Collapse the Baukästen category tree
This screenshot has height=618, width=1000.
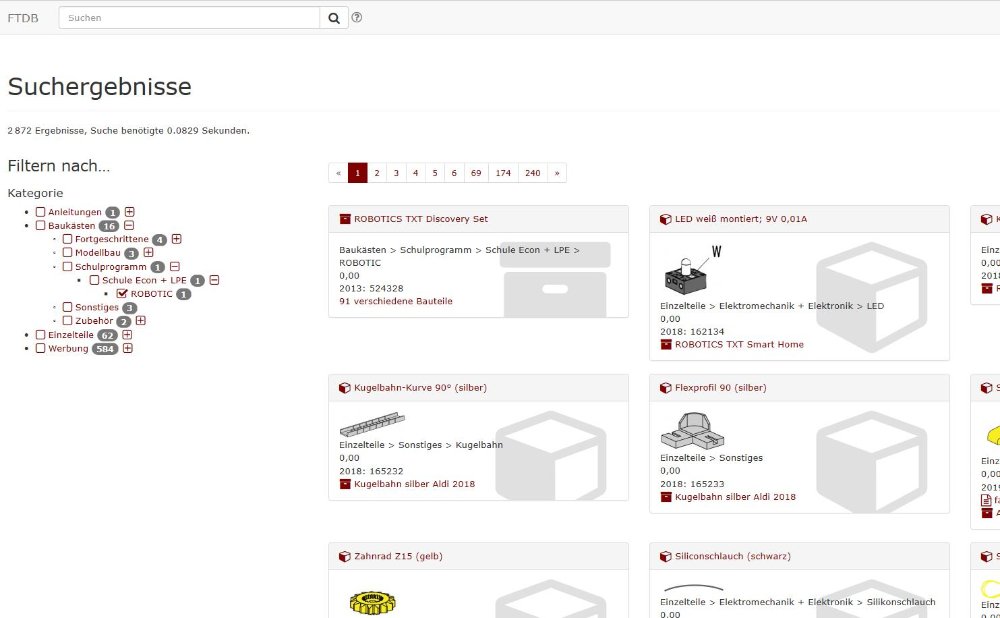pyautogui.click(x=129, y=225)
